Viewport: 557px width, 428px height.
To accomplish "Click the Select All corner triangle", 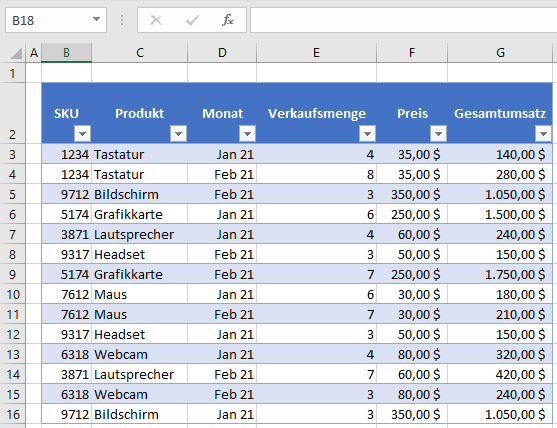I will (16, 53).
